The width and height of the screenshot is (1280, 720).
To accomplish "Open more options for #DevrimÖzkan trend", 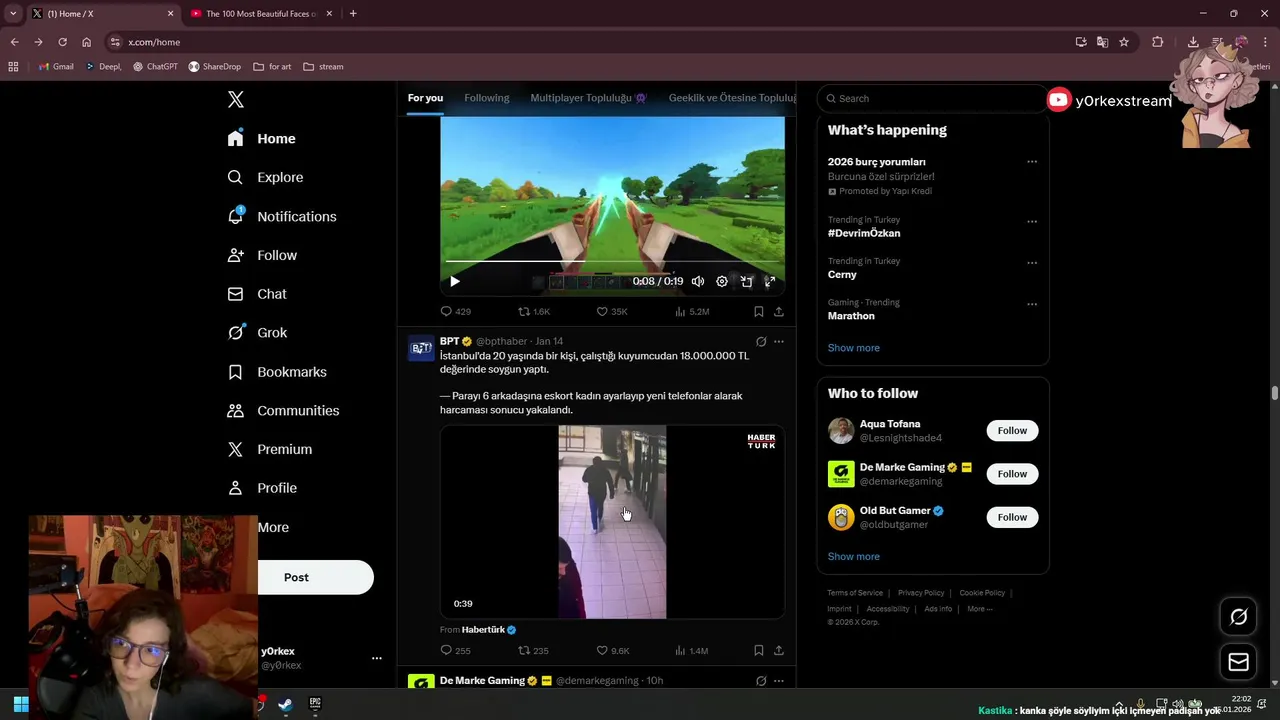I will (x=1032, y=222).
